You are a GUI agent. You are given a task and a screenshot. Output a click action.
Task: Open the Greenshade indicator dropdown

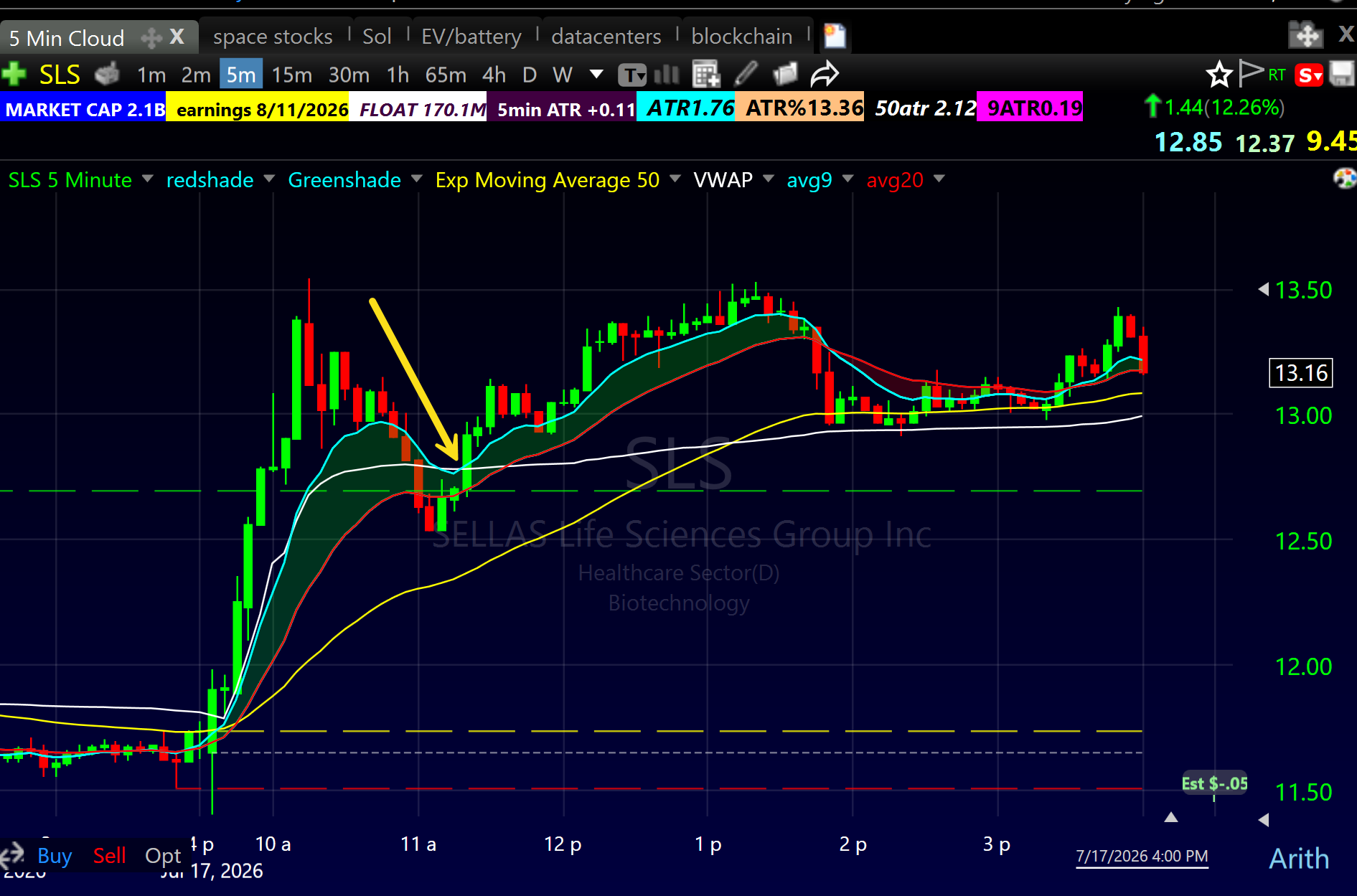click(416, 178)
